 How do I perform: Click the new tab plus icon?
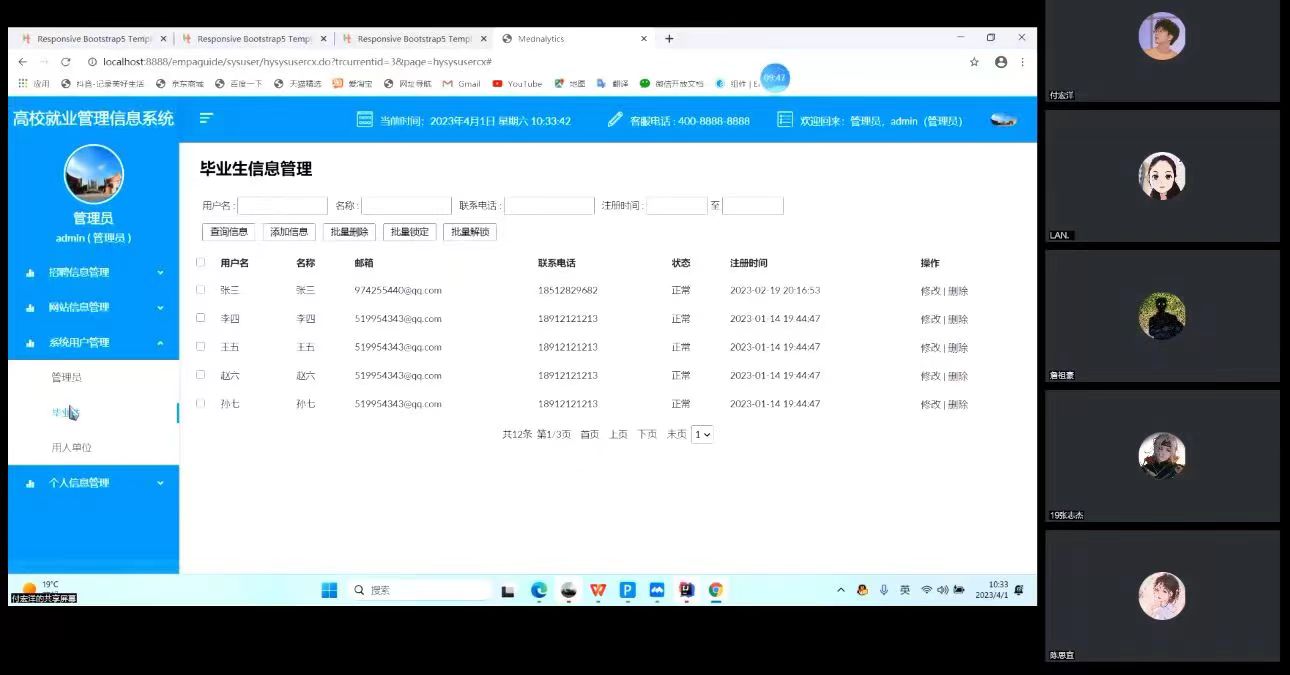click(x=669, y=39)
